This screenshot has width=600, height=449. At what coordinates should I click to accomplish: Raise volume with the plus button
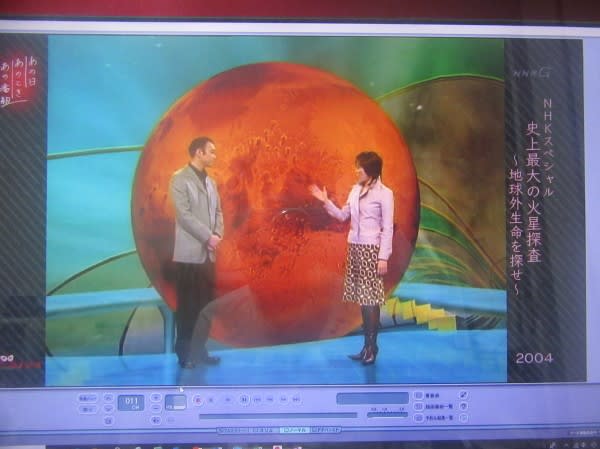pyautogui.click(x=156, y=398)
